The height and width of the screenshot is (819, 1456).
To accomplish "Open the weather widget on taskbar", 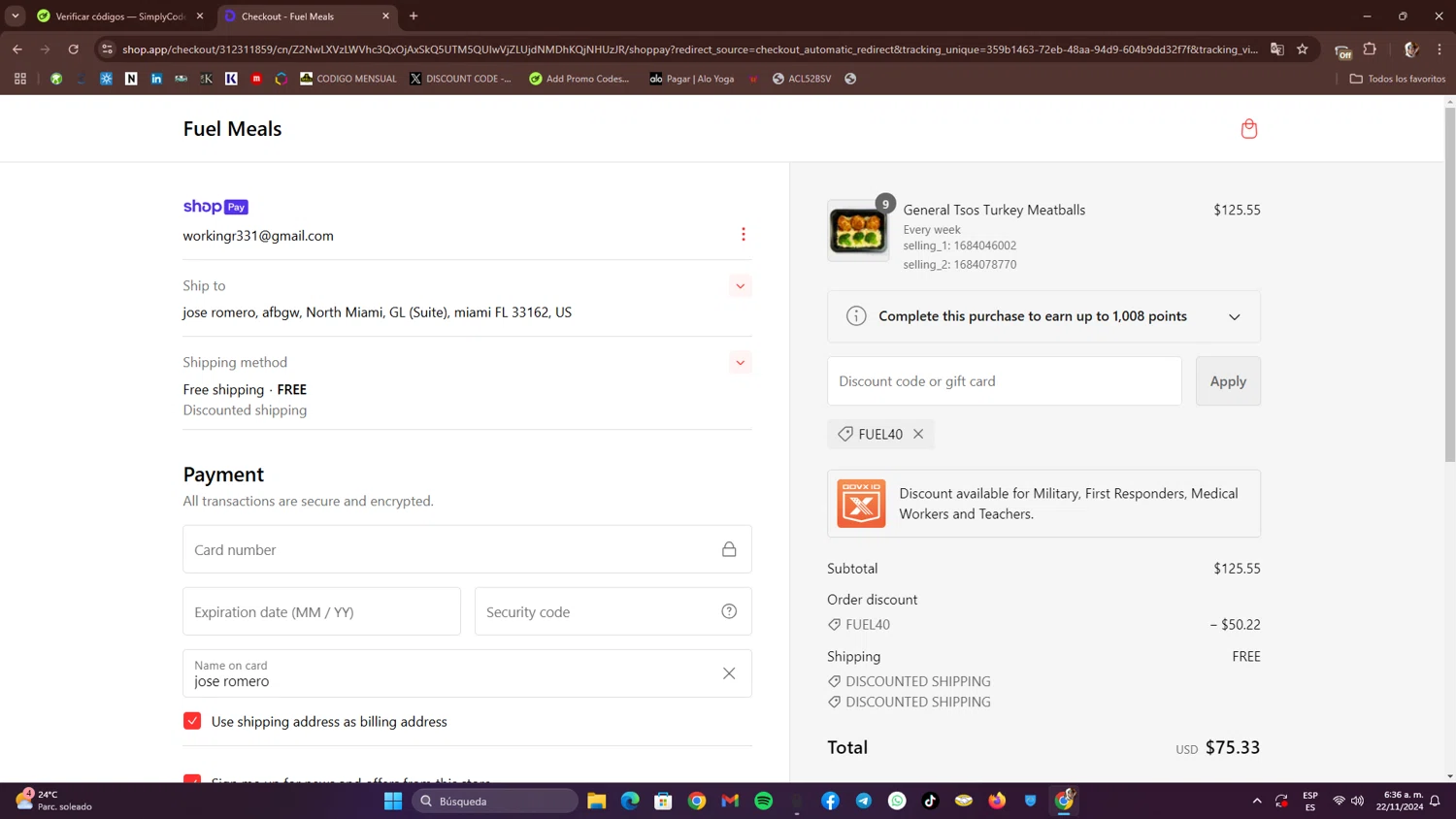I will pyautogui.click(x=53, y=801).
